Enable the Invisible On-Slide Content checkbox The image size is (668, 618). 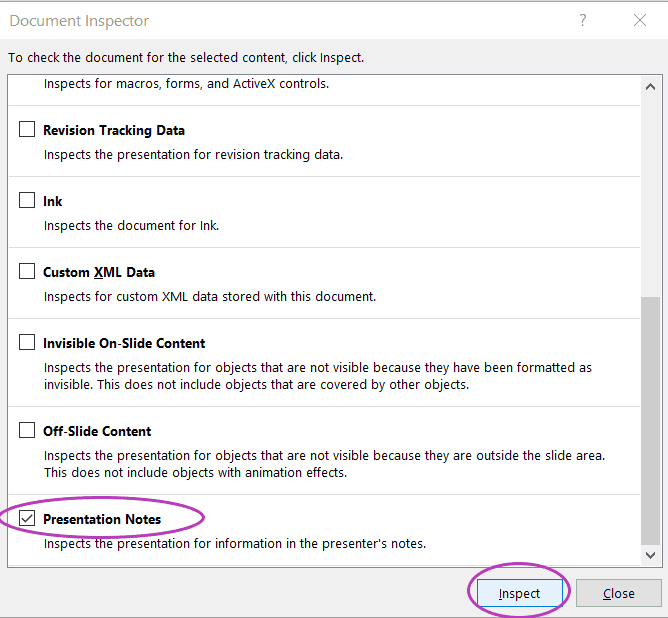click(x=27, y=342)
